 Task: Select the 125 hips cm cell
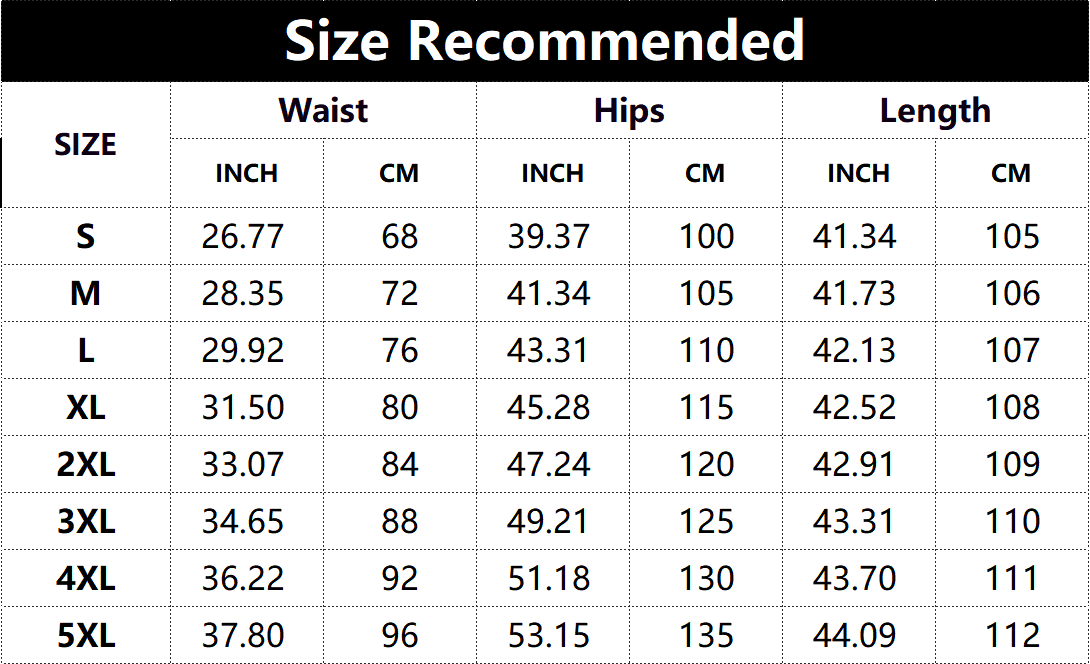[x=706, y=522]
